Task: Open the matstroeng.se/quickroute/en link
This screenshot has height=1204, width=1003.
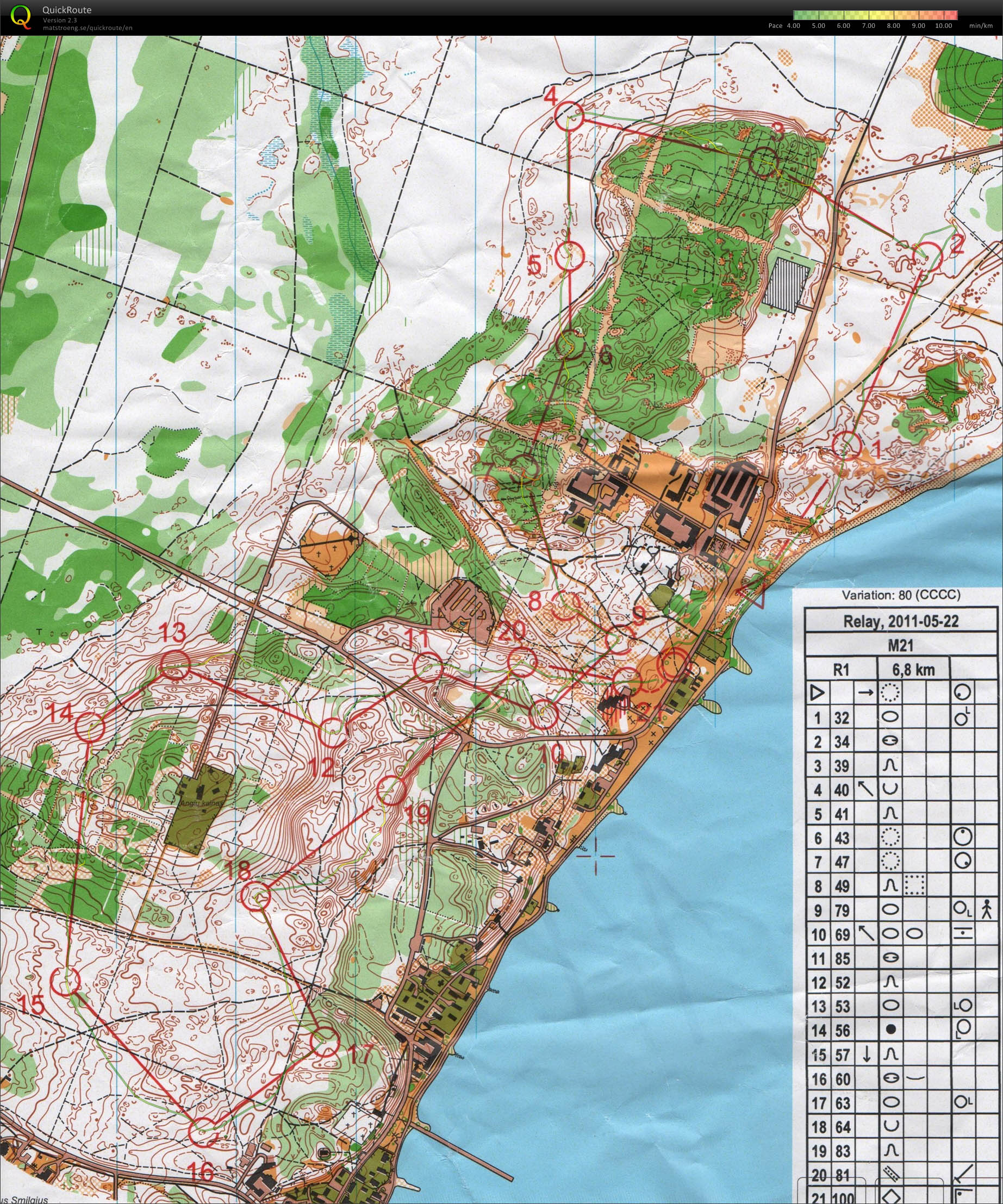Action: click(87, 28)
